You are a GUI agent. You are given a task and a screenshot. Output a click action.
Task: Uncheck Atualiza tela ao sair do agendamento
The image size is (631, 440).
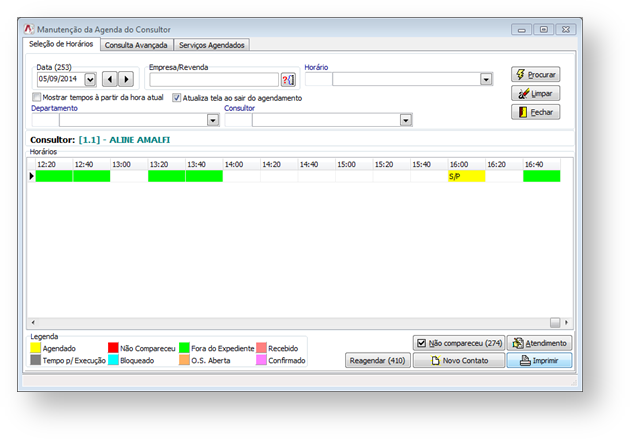coord(176,97)
